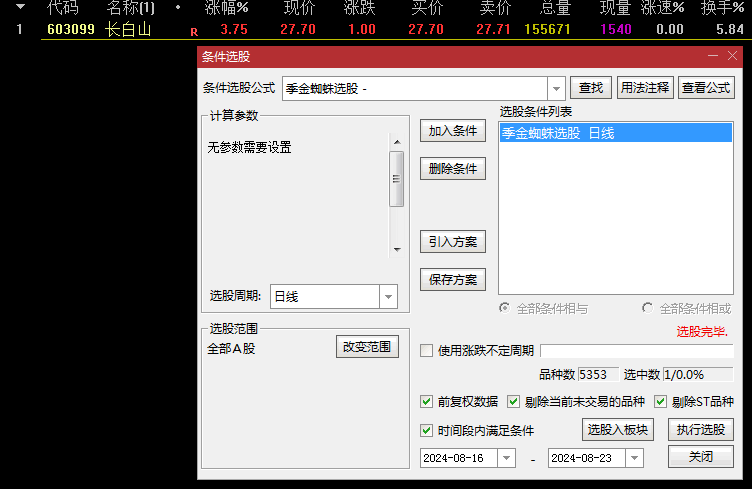This screenshot has height=489, width=752.
Task: Close the 条件选股 dialog with X
Action: (x=732, y=56)
